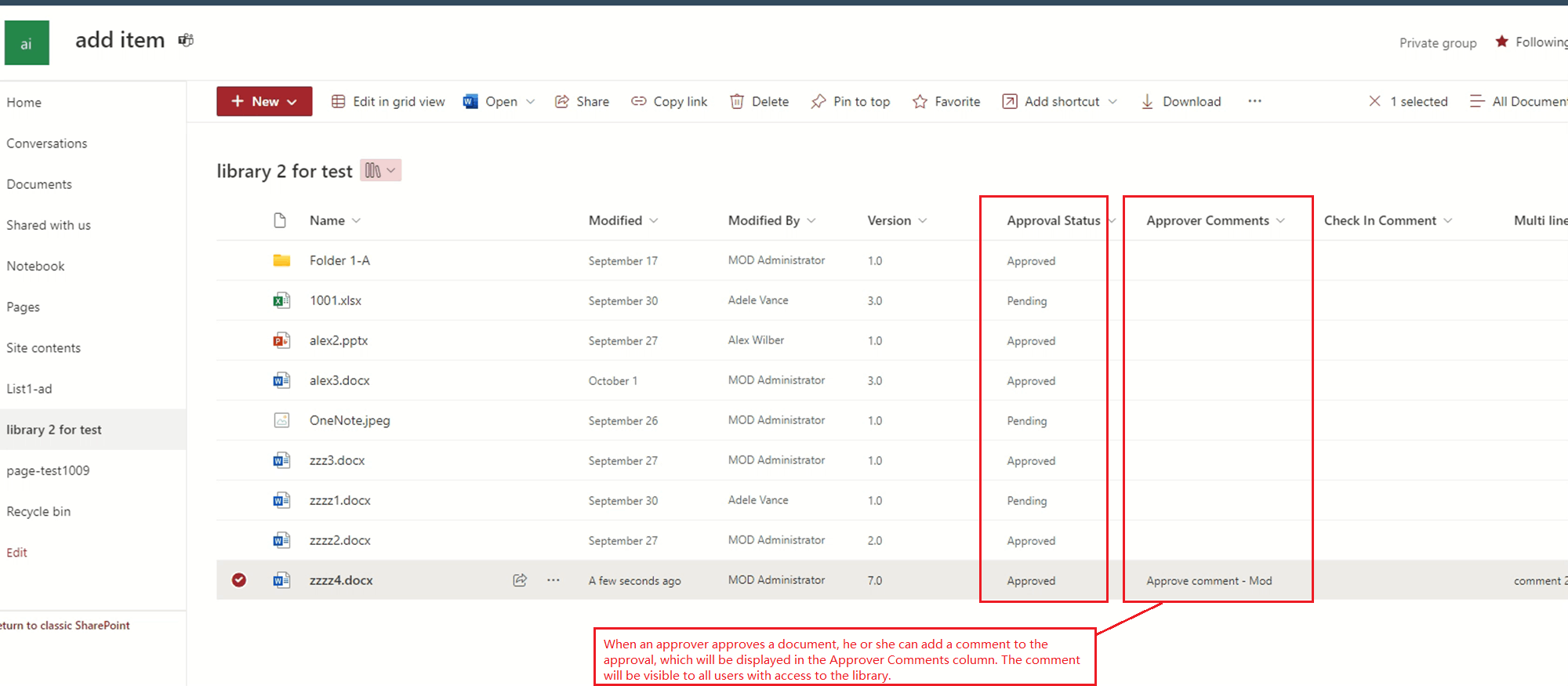
Task: Click the folder icon for Folder 1-A
Action: coord(281,260)
